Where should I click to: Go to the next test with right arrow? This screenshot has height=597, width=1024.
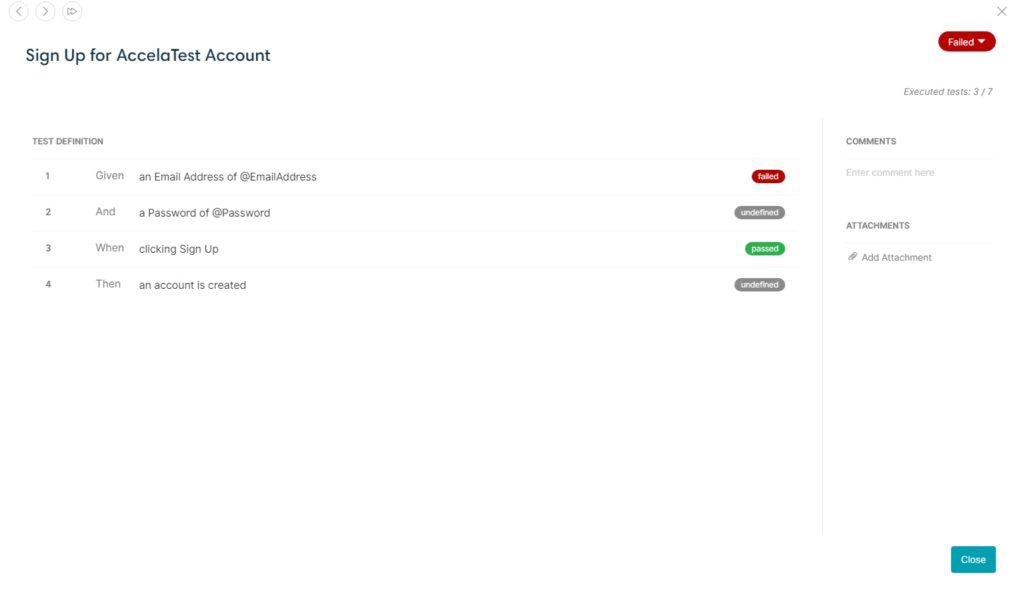(x=45, y=11)
